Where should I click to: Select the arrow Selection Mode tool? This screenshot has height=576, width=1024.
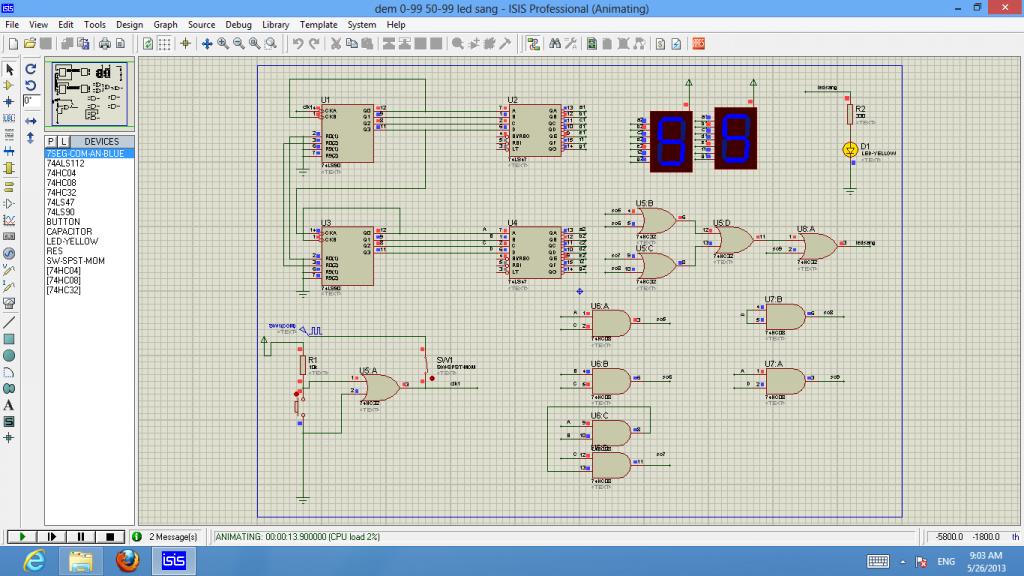[9, 69]
